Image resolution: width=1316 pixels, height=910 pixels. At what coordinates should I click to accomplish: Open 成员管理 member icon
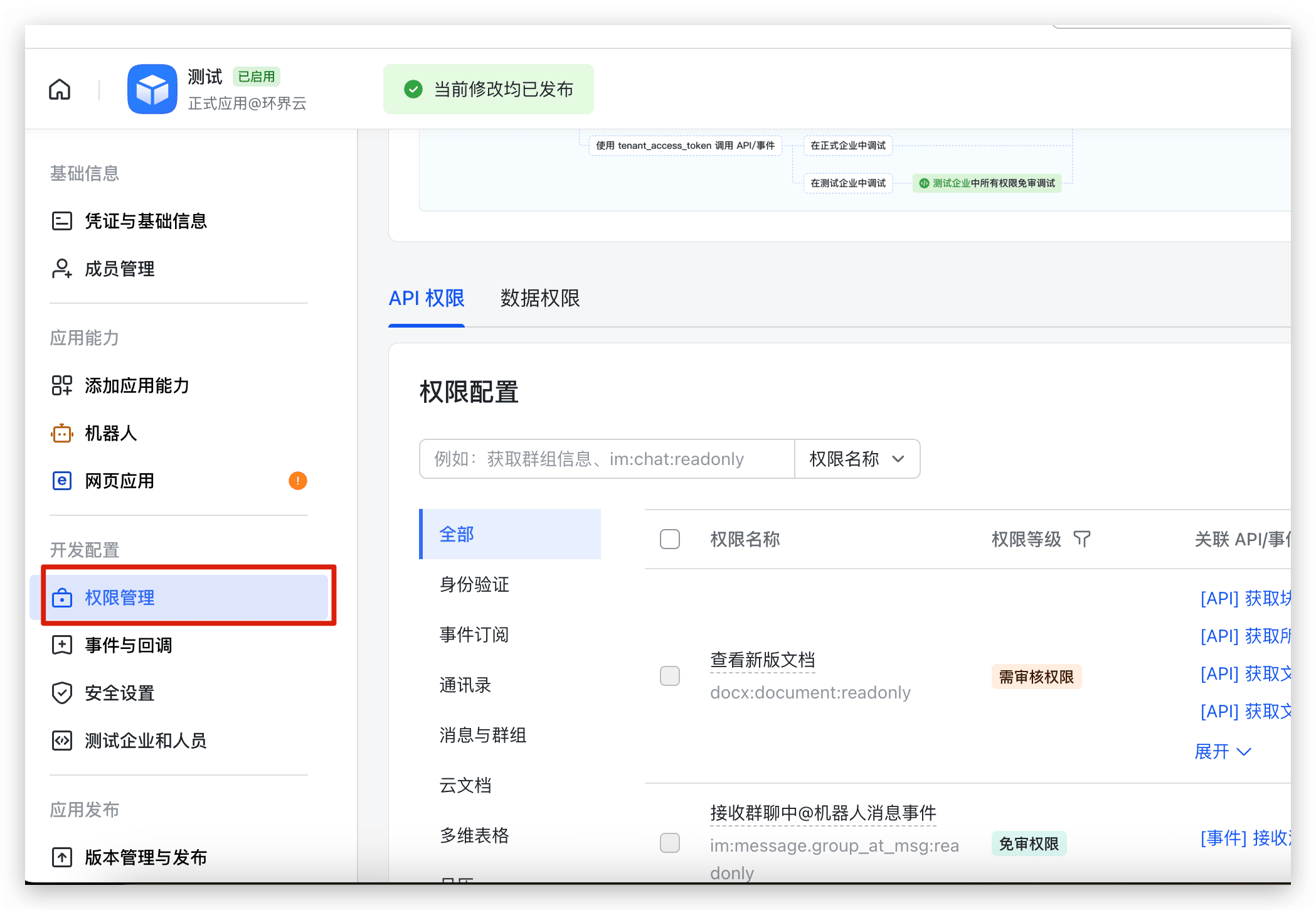61,269
